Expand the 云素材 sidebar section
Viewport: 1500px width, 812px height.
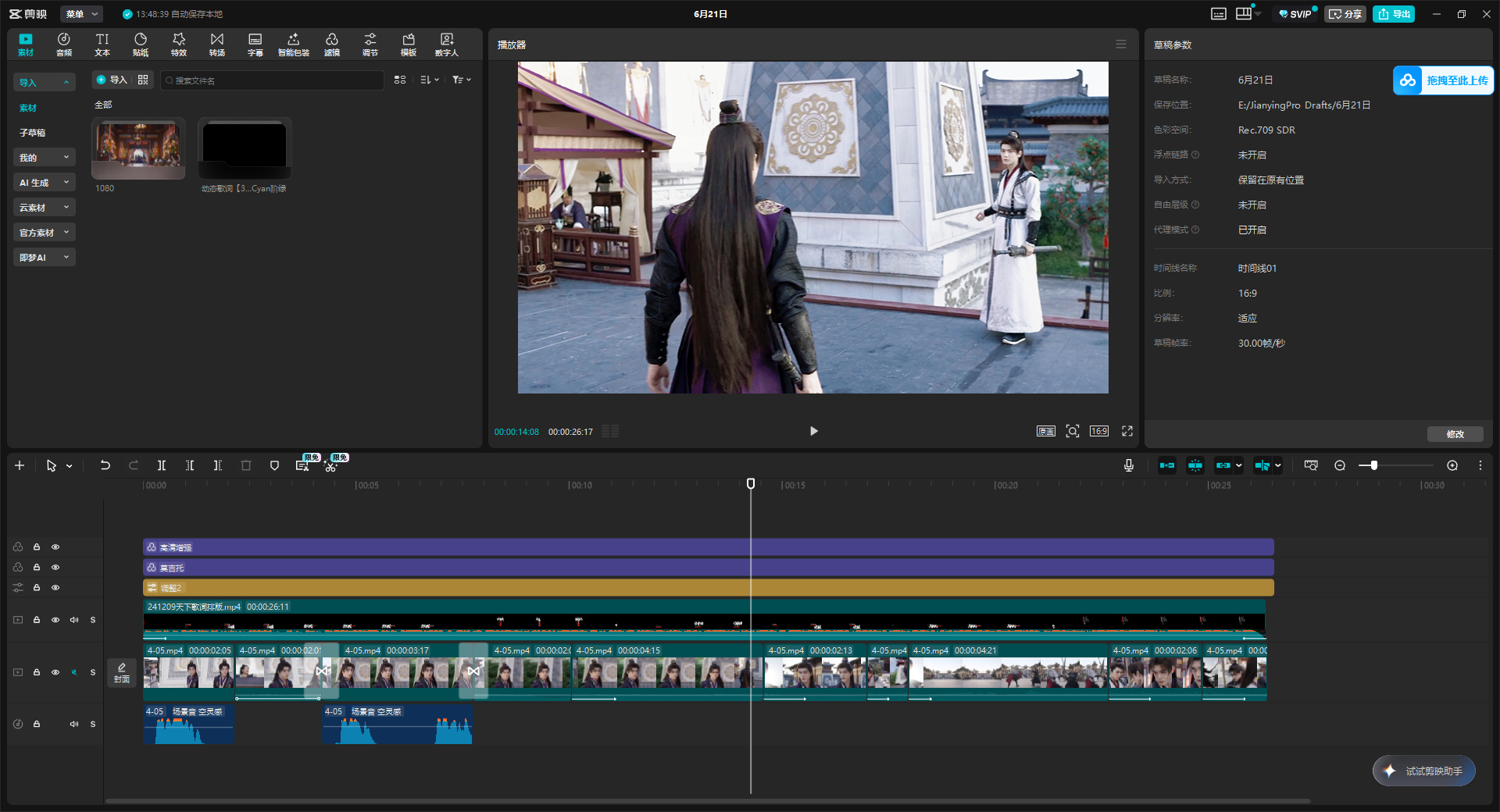click(x=45, y=208)
